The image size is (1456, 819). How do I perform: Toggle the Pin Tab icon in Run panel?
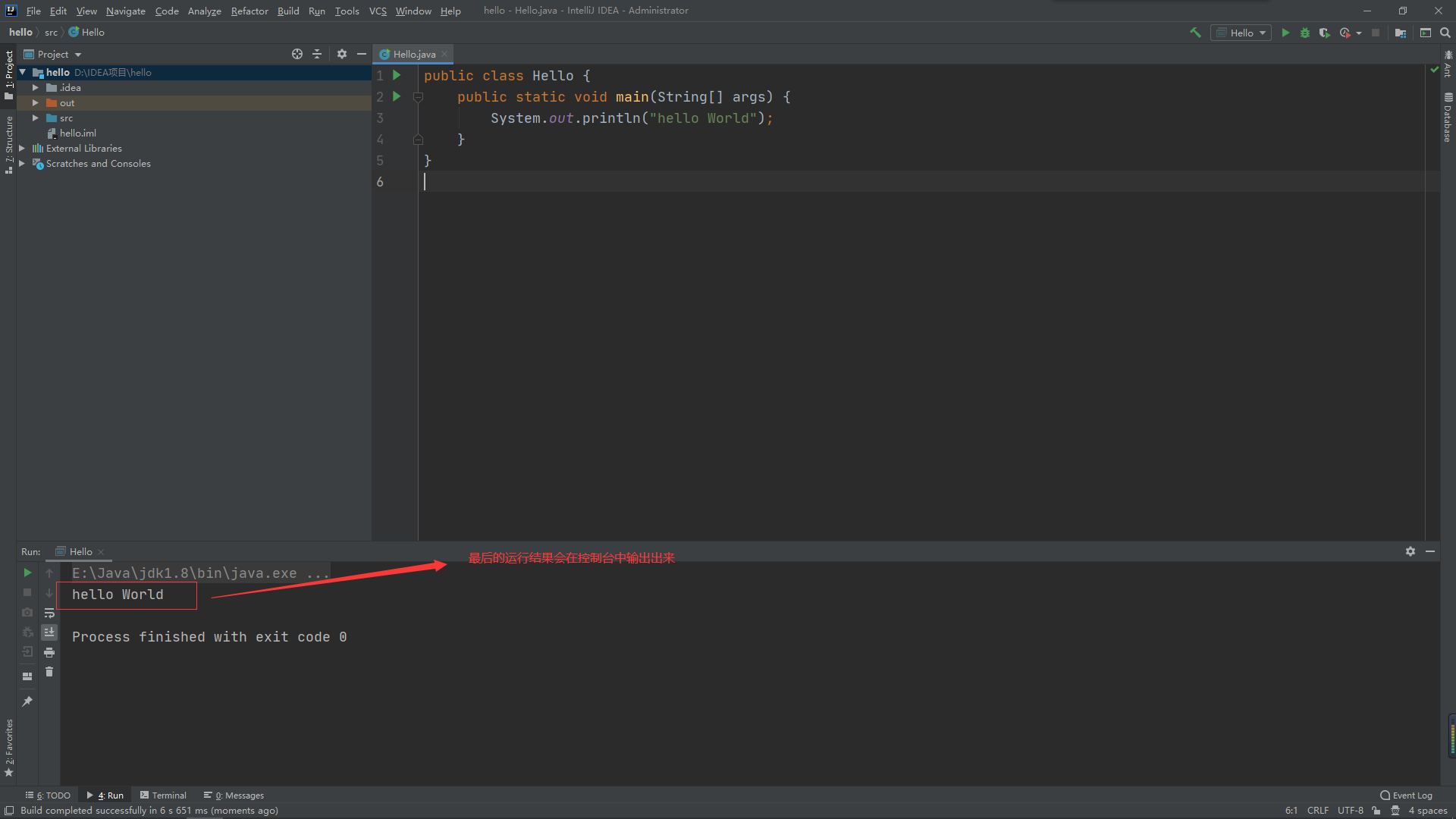tap(27, 701)
